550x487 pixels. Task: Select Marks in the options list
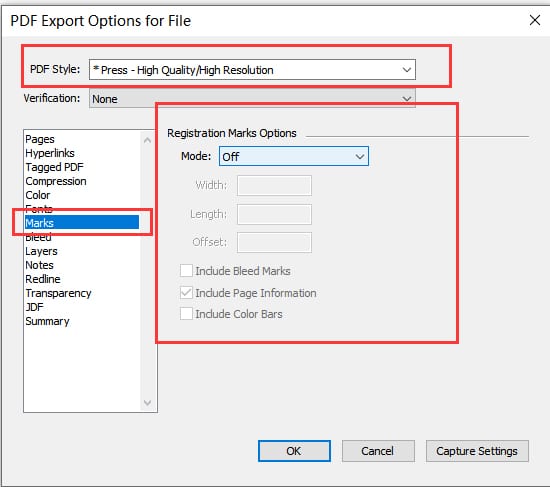(x=82, y=223)
